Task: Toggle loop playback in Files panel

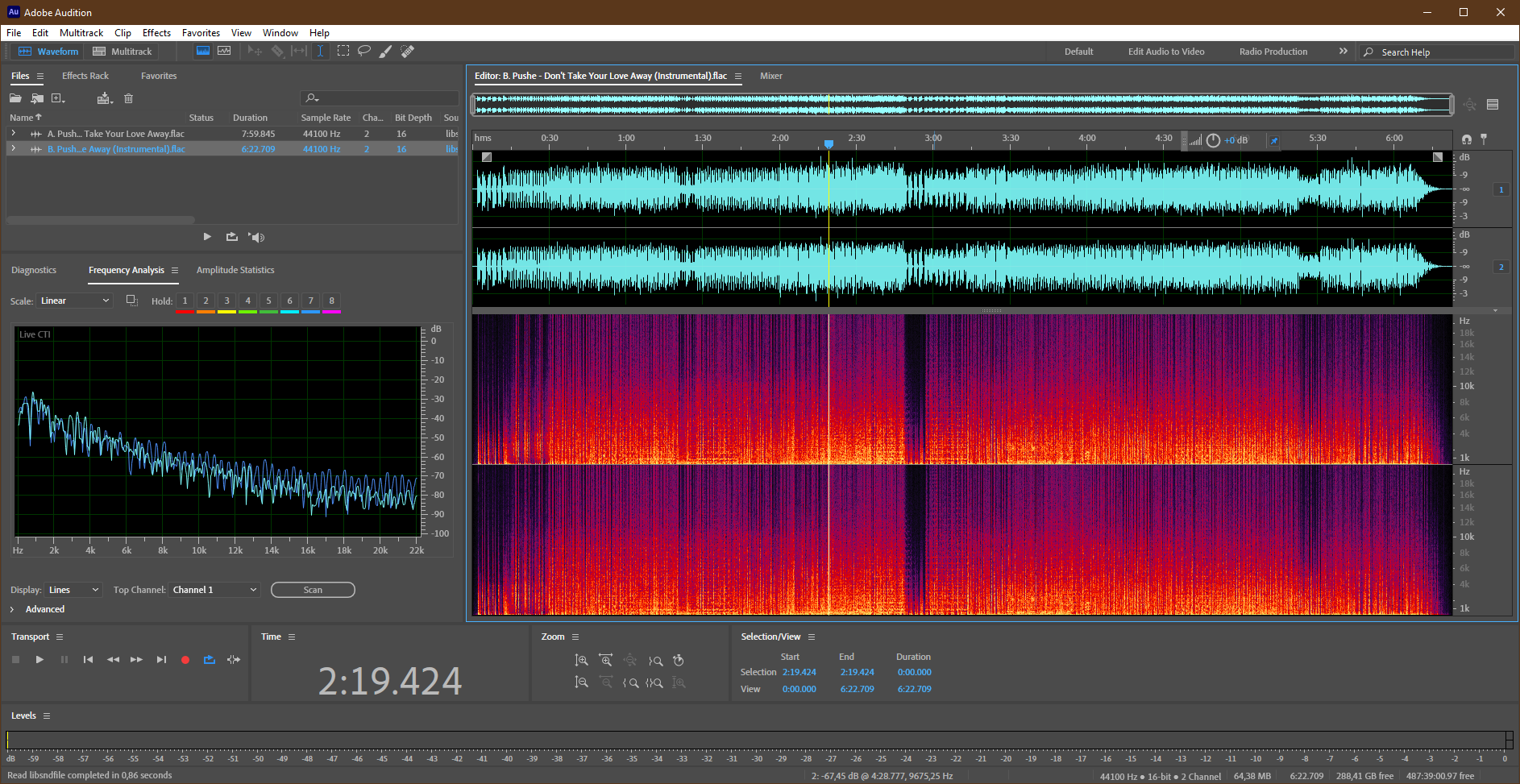Action: 232,237
